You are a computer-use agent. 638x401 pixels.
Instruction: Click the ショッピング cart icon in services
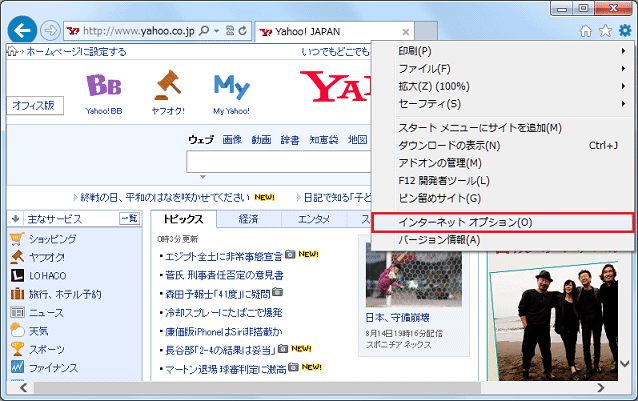tap(17, 239)
